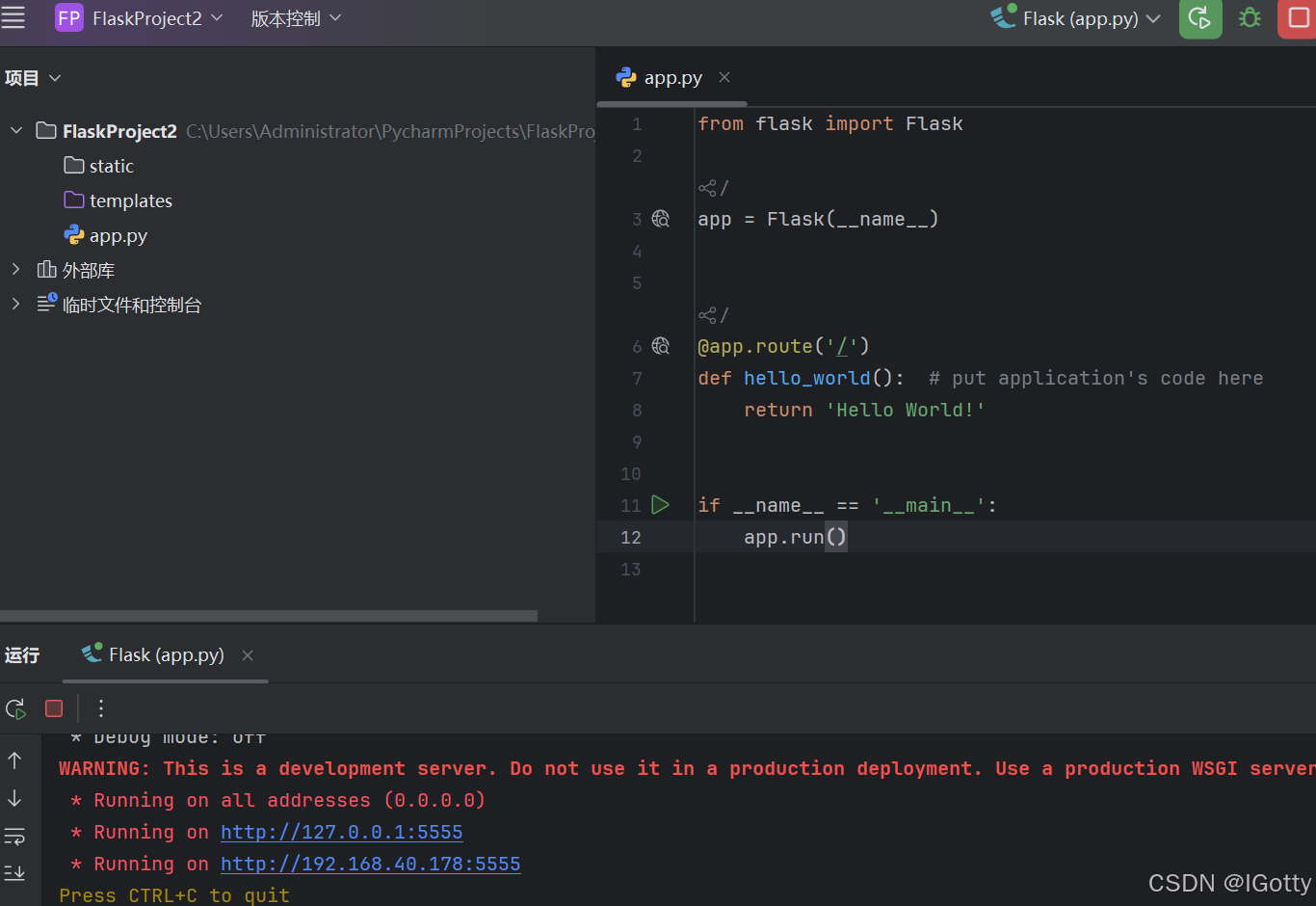Click the scroll up arrow in console
1316x906 pixels.
(14, 760)
